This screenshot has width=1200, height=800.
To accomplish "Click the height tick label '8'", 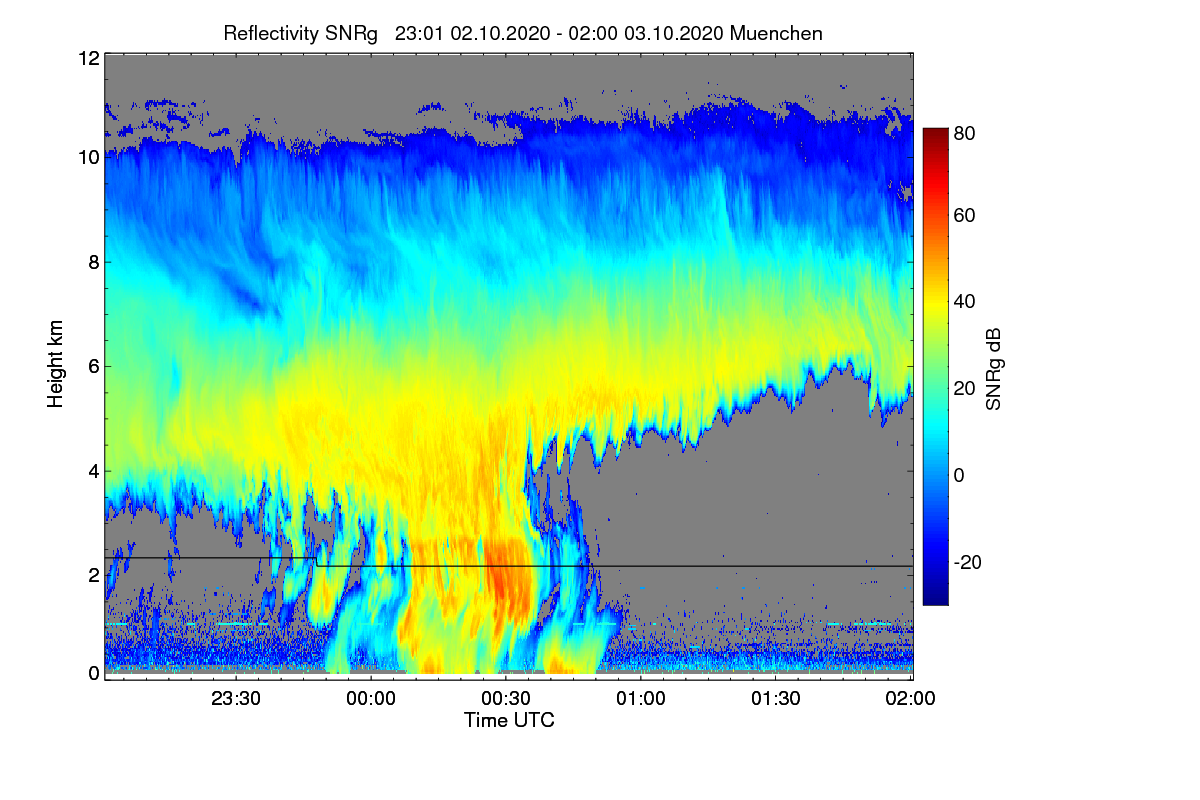I will pyautogui.click(x=93, y=262).
